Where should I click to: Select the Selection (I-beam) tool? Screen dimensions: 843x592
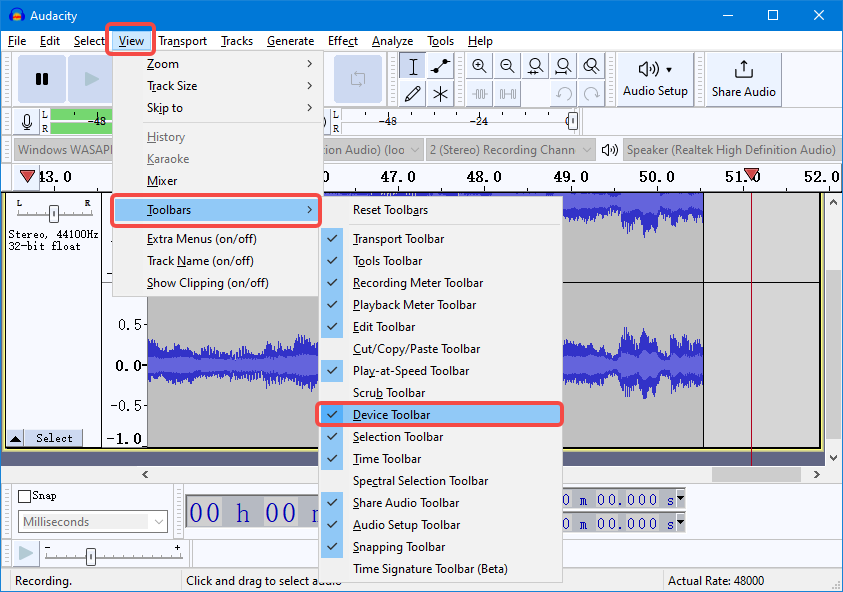(412, 66)
